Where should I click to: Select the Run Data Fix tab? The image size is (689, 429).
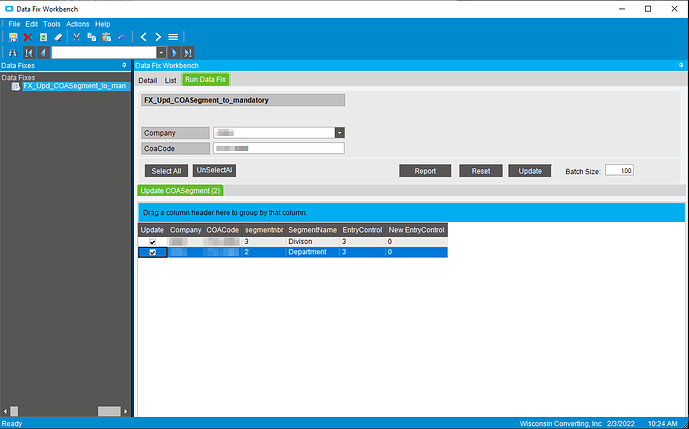(206, 80)
